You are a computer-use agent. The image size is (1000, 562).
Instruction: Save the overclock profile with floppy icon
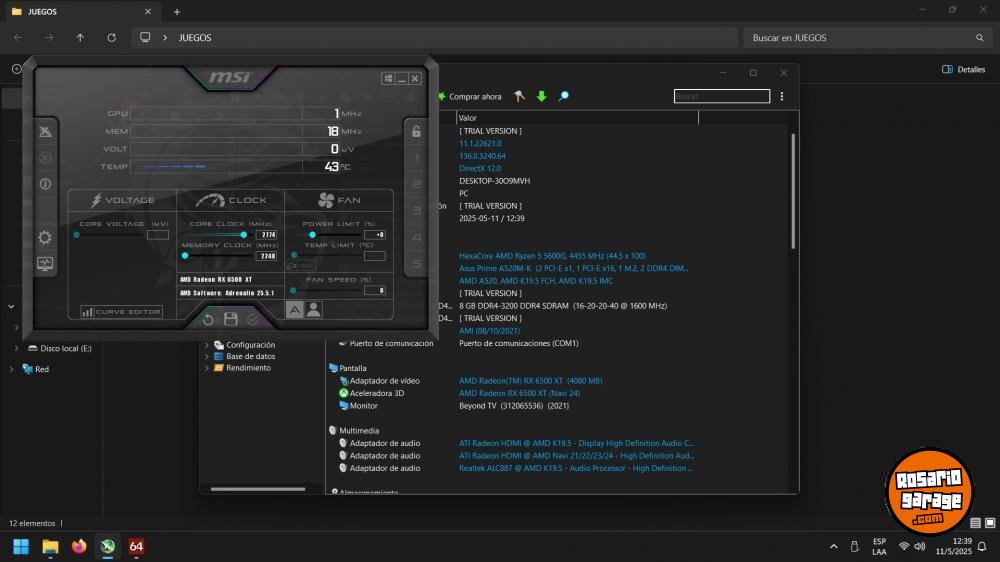pyautogui.click(x=231, y=319)
